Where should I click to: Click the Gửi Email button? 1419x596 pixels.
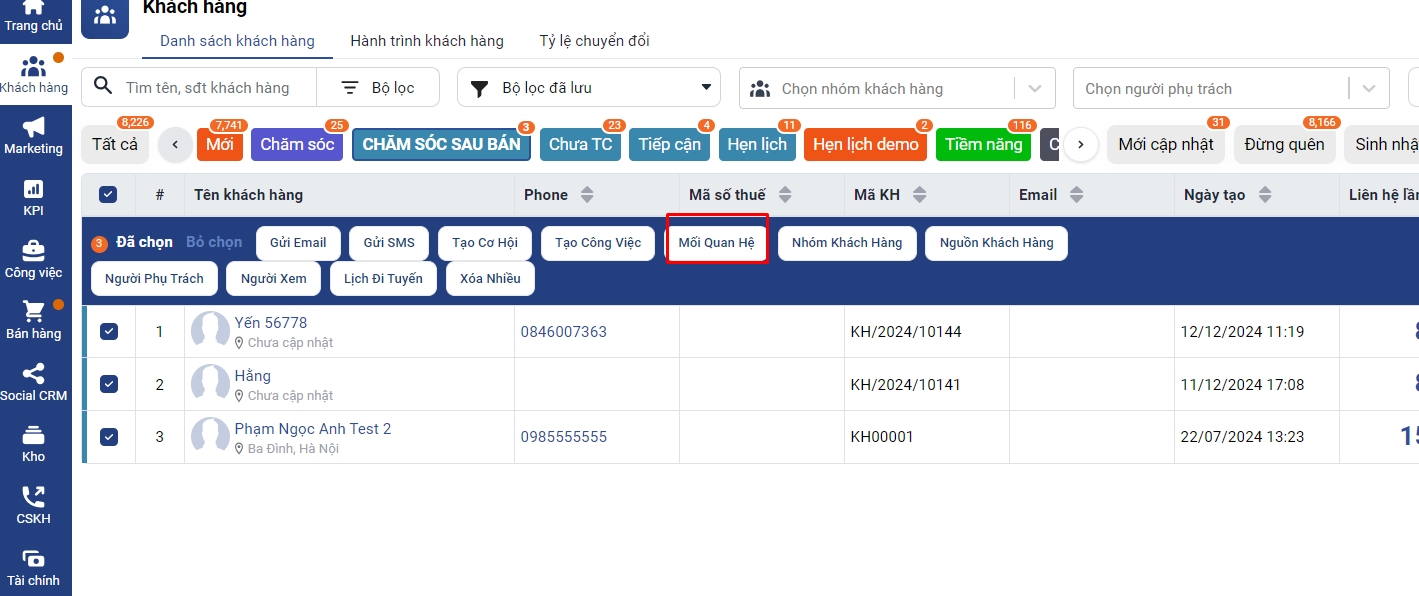click(298, 243)
